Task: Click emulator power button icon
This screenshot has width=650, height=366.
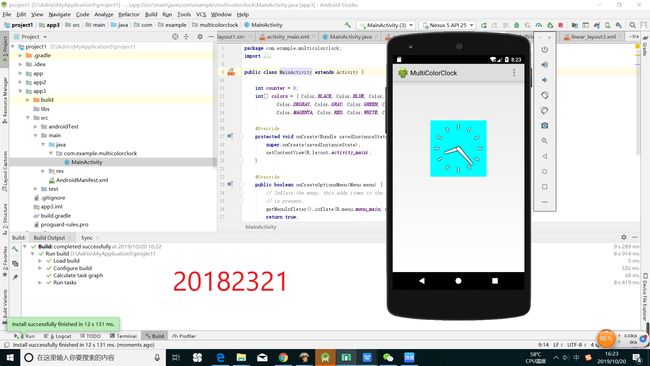Action: pyautogui.click(x=545, y=49)
